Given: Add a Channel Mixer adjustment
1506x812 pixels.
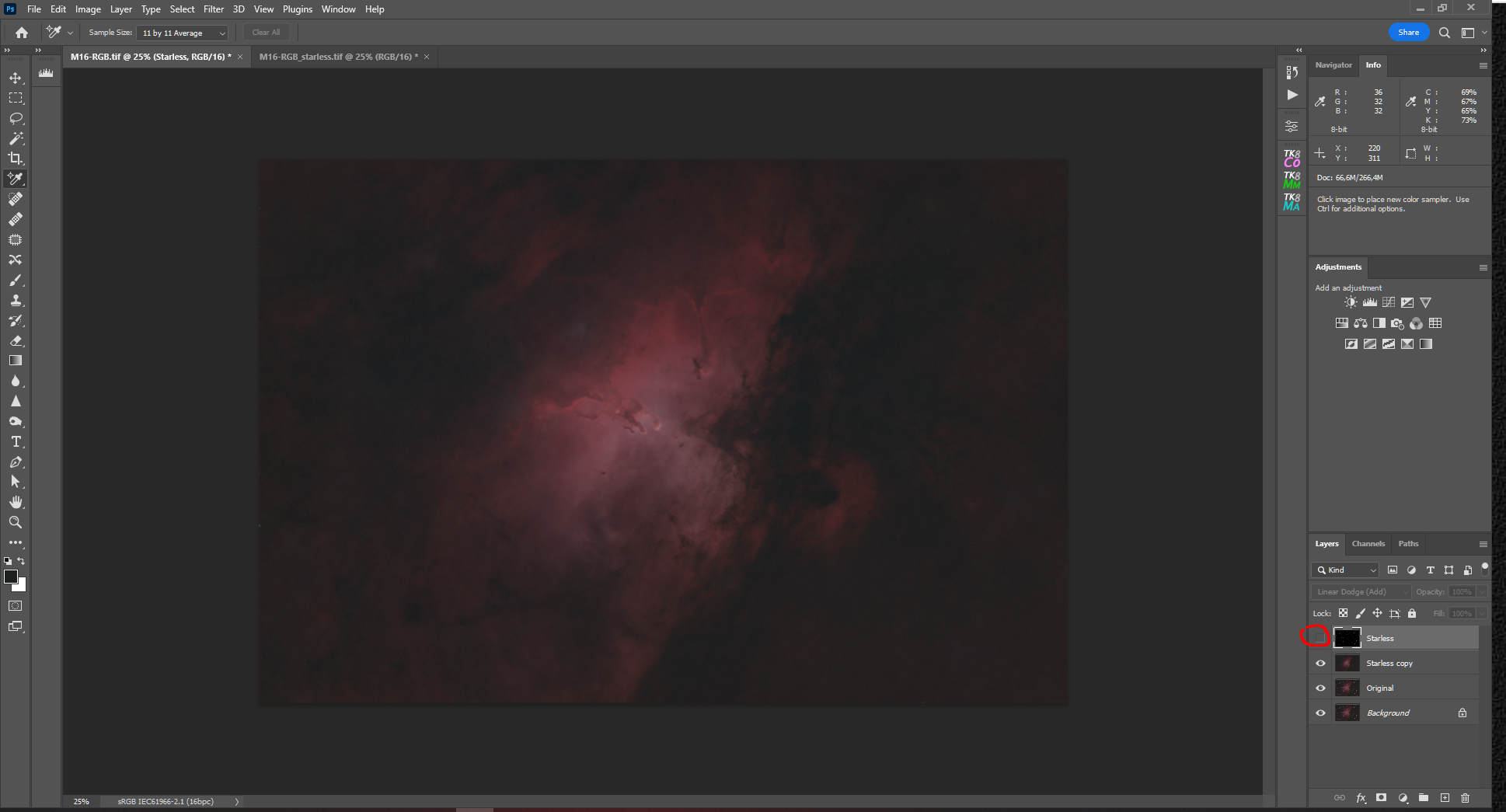Looking at the screenshot, I should click(x=1416, y=323).
